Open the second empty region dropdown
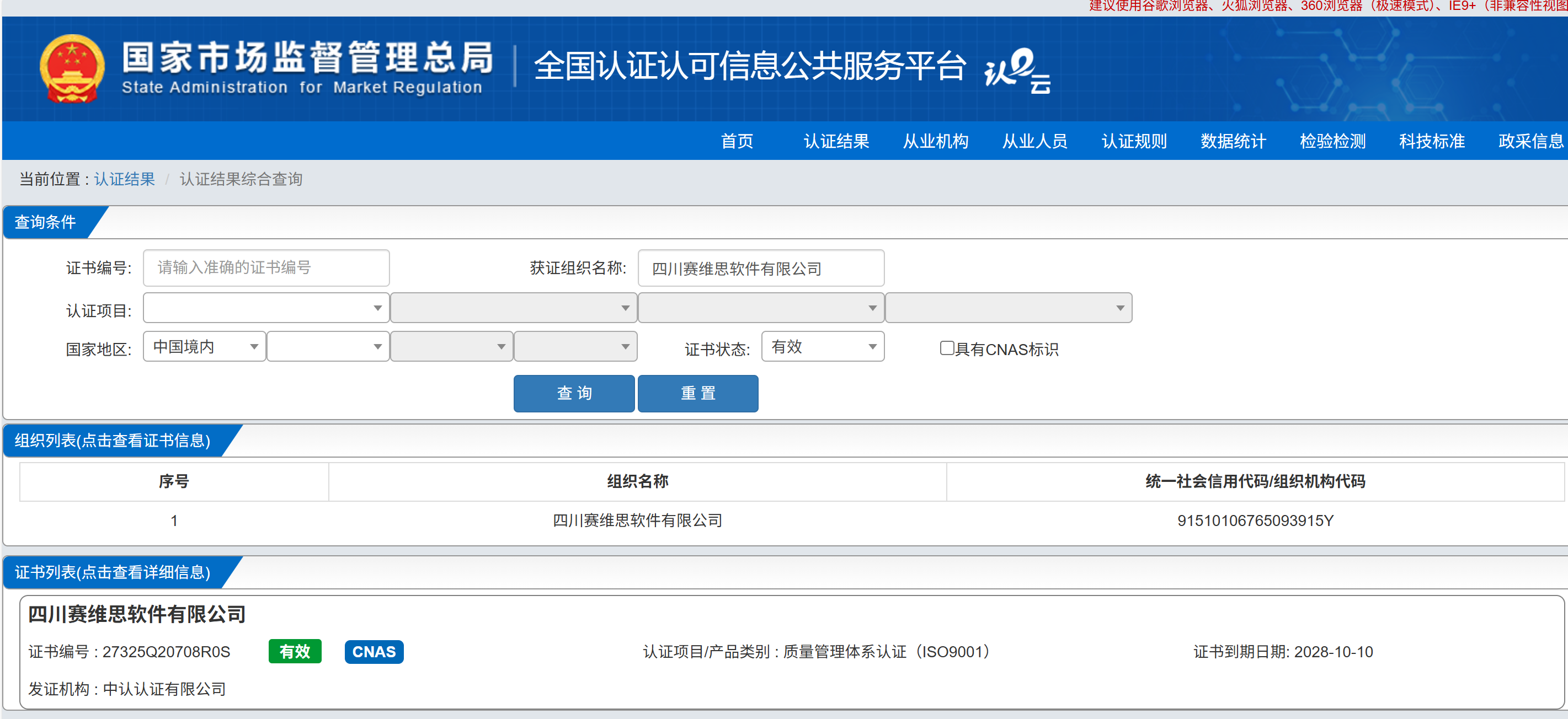Image resolution: width=1568 pixels, height=719 pixels. click(328, 346)
